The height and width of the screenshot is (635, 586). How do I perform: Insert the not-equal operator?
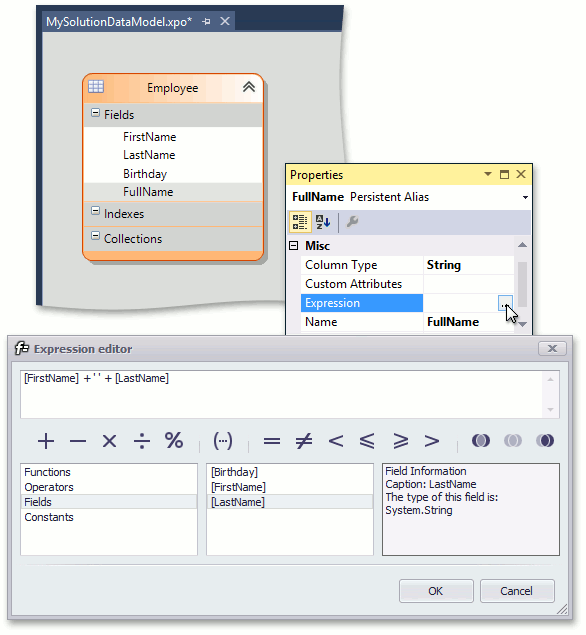coord(304,441)
